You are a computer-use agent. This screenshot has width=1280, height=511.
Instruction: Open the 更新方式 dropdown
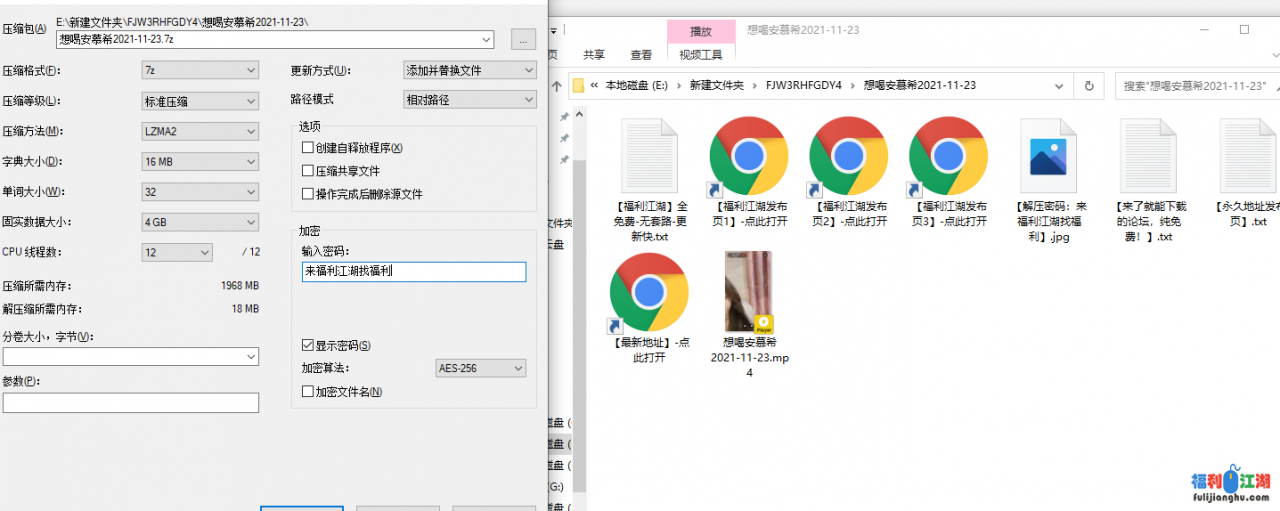pyautogui.click(x=469, y=70)
